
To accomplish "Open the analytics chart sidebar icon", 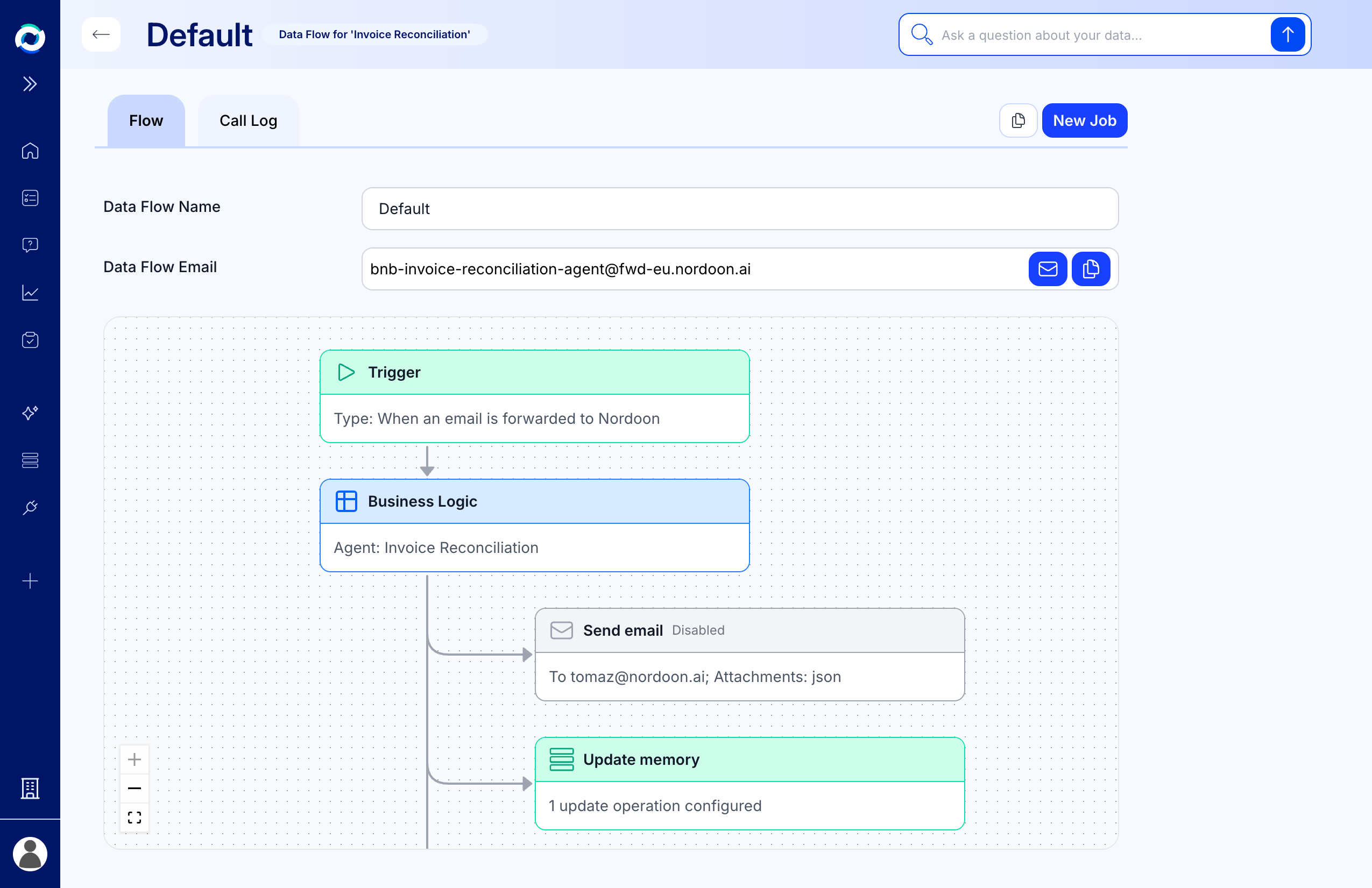I will coord(30,292).
